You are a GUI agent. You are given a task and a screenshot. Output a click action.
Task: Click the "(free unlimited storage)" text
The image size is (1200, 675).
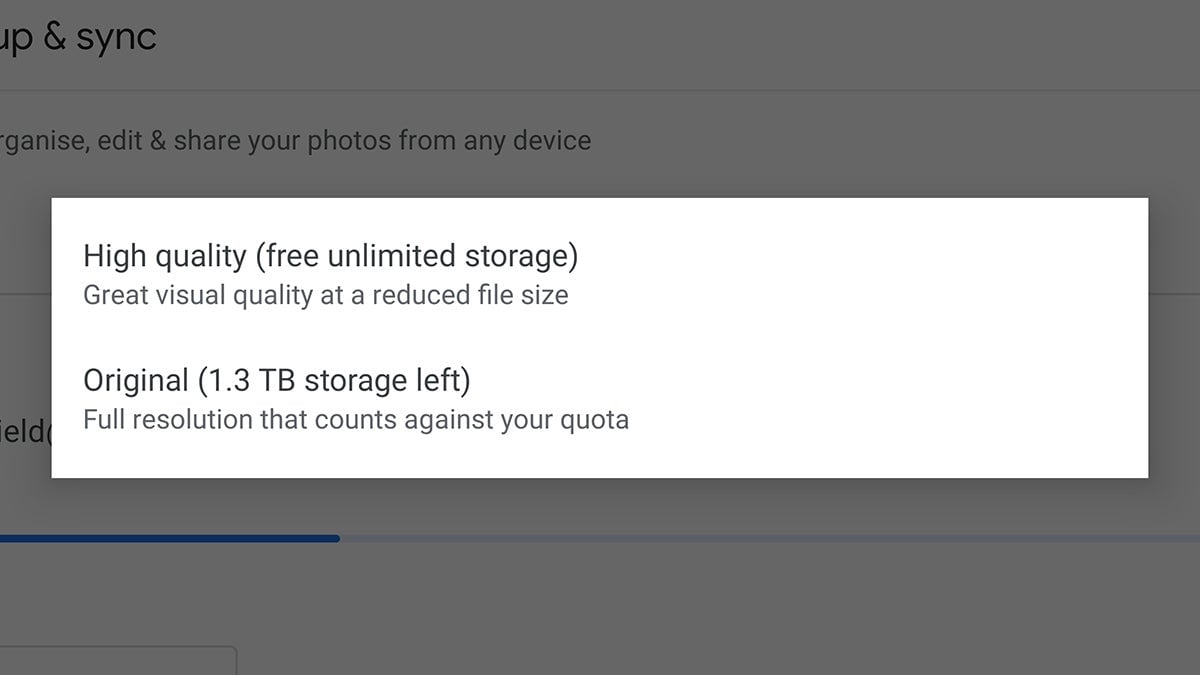point(416,257)
